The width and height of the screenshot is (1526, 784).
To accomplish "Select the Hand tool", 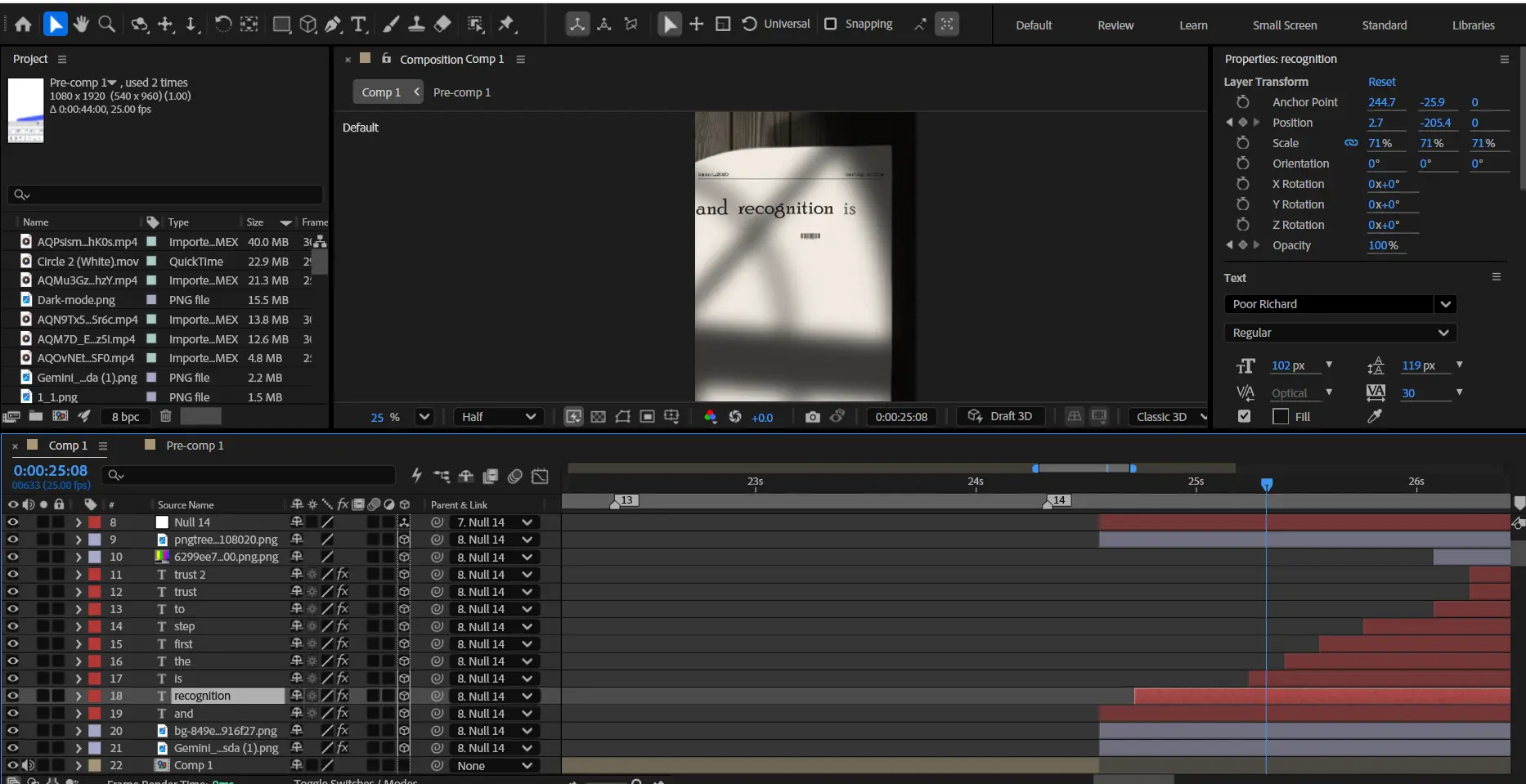I will (80, 25).
